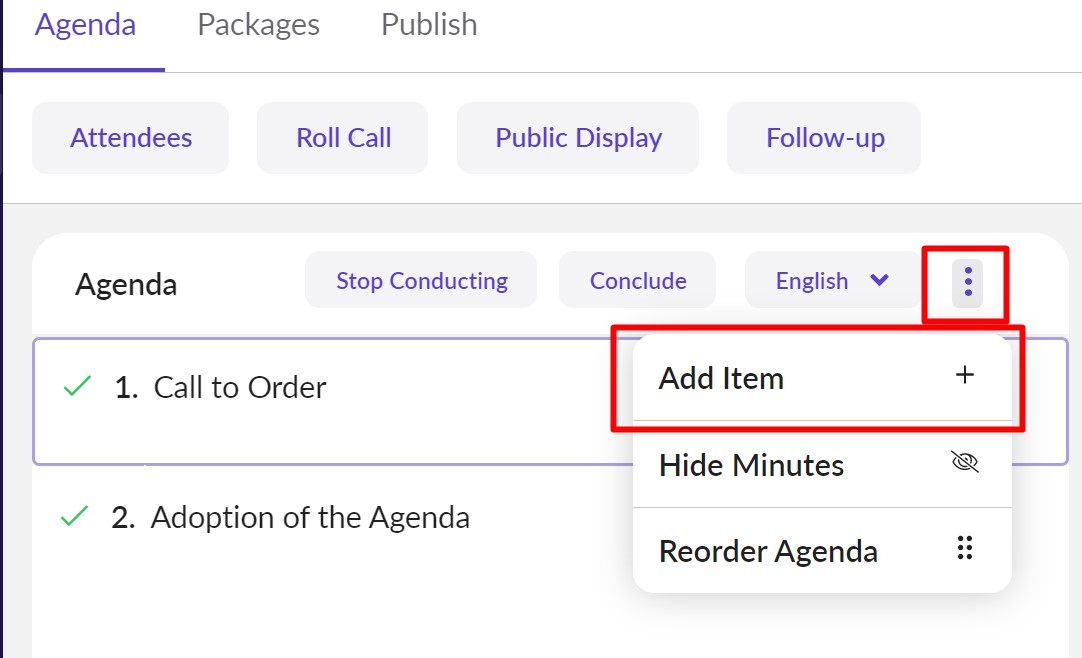Open the Publish tab
Screen dimensions: 1082x658
pyautogui.click(x=428, y=24)
